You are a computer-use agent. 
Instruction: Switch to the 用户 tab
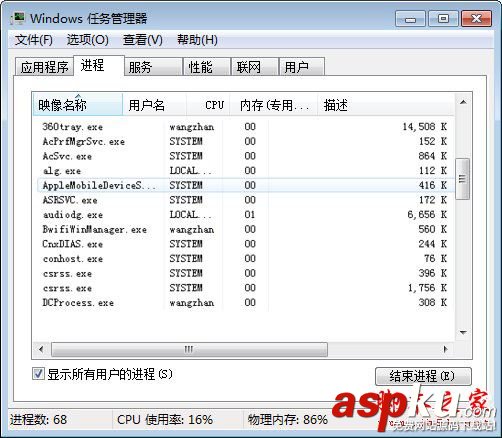(302, 67)
